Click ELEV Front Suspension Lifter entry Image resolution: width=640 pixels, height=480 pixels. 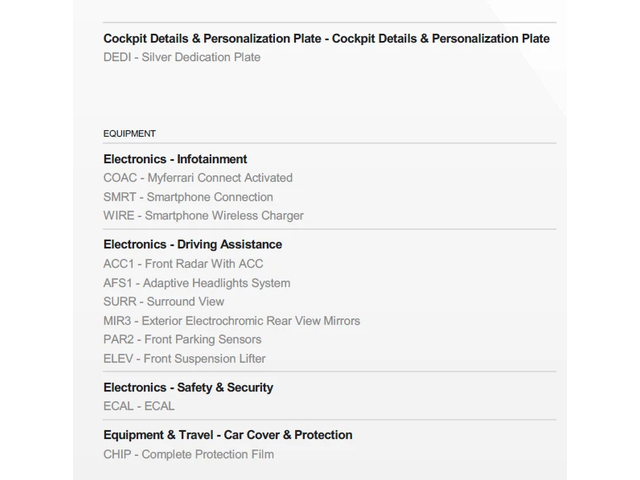tap(184, 359)
